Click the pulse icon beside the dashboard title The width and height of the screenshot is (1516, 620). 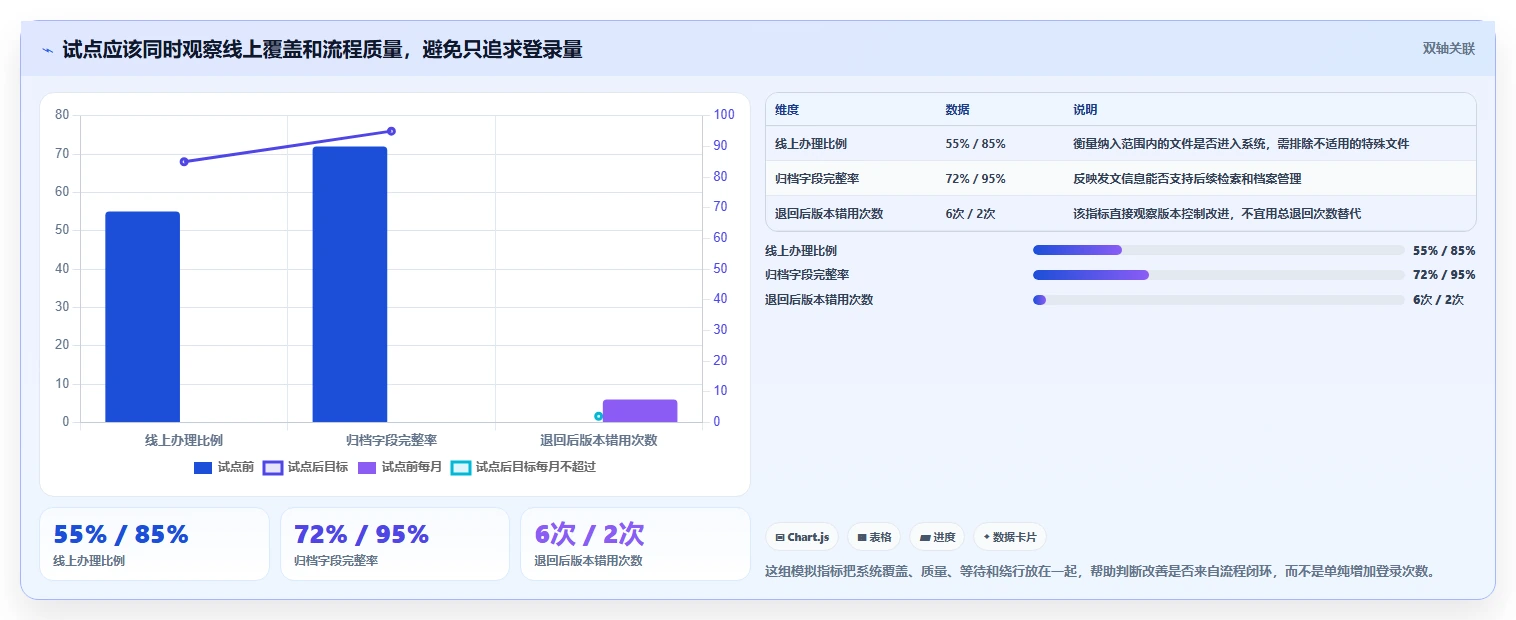click(47, 50)
